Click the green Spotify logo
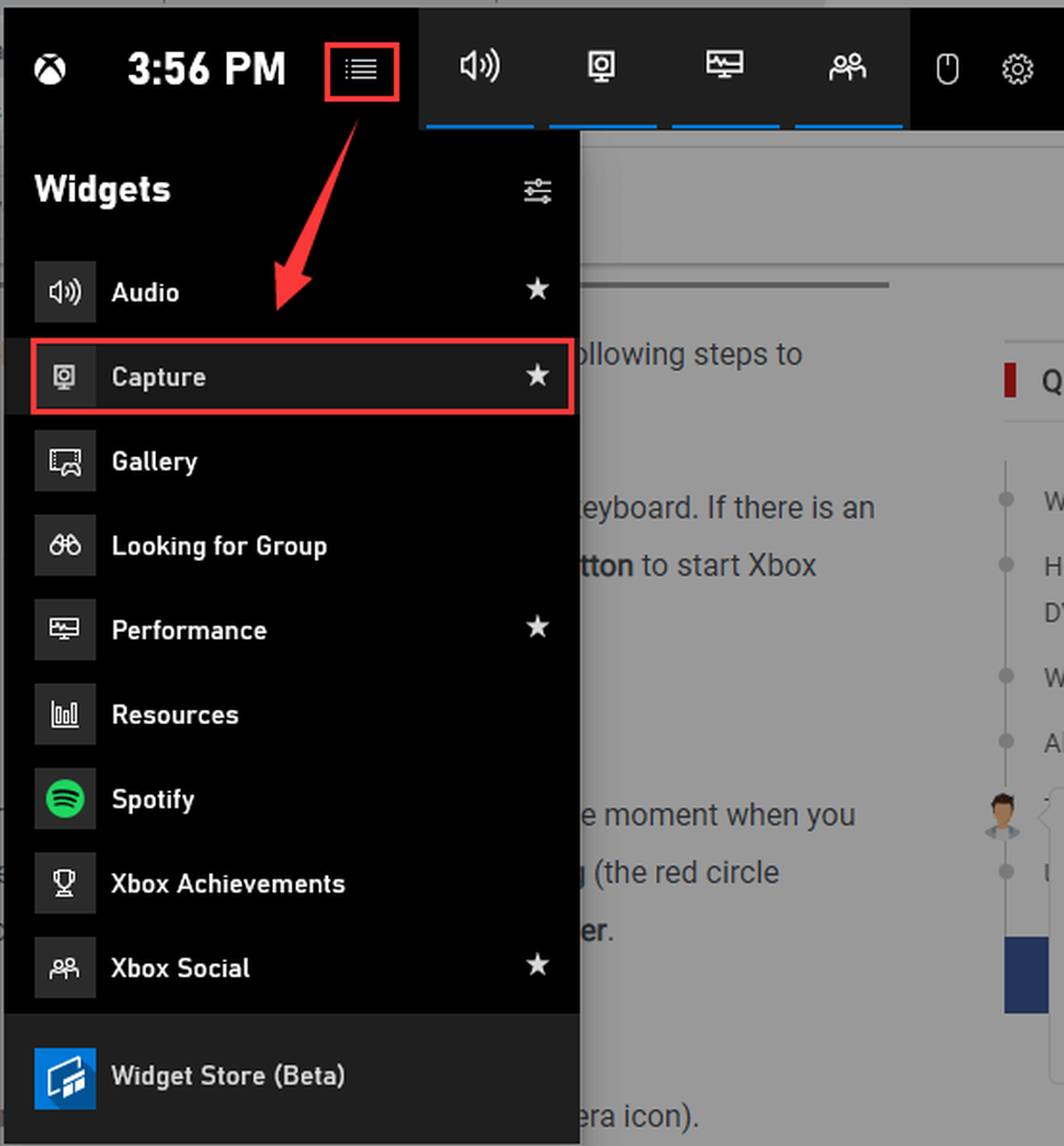This screenshot has width=1064, height=1146. [x=65, y=799]
